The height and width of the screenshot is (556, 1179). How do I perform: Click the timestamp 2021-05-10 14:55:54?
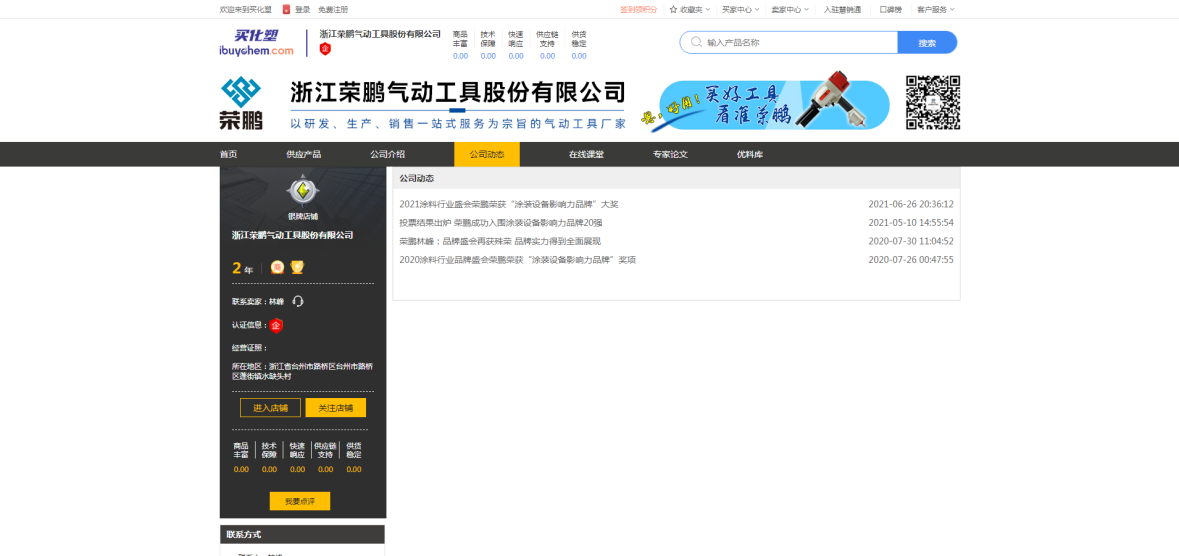(x=911, y=223)
